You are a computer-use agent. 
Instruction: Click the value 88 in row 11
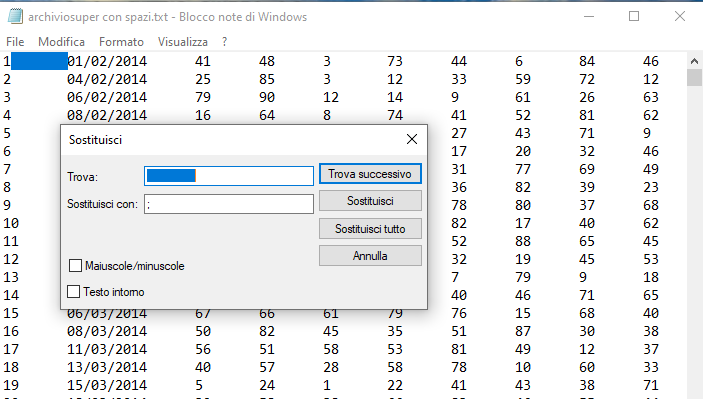523,241
